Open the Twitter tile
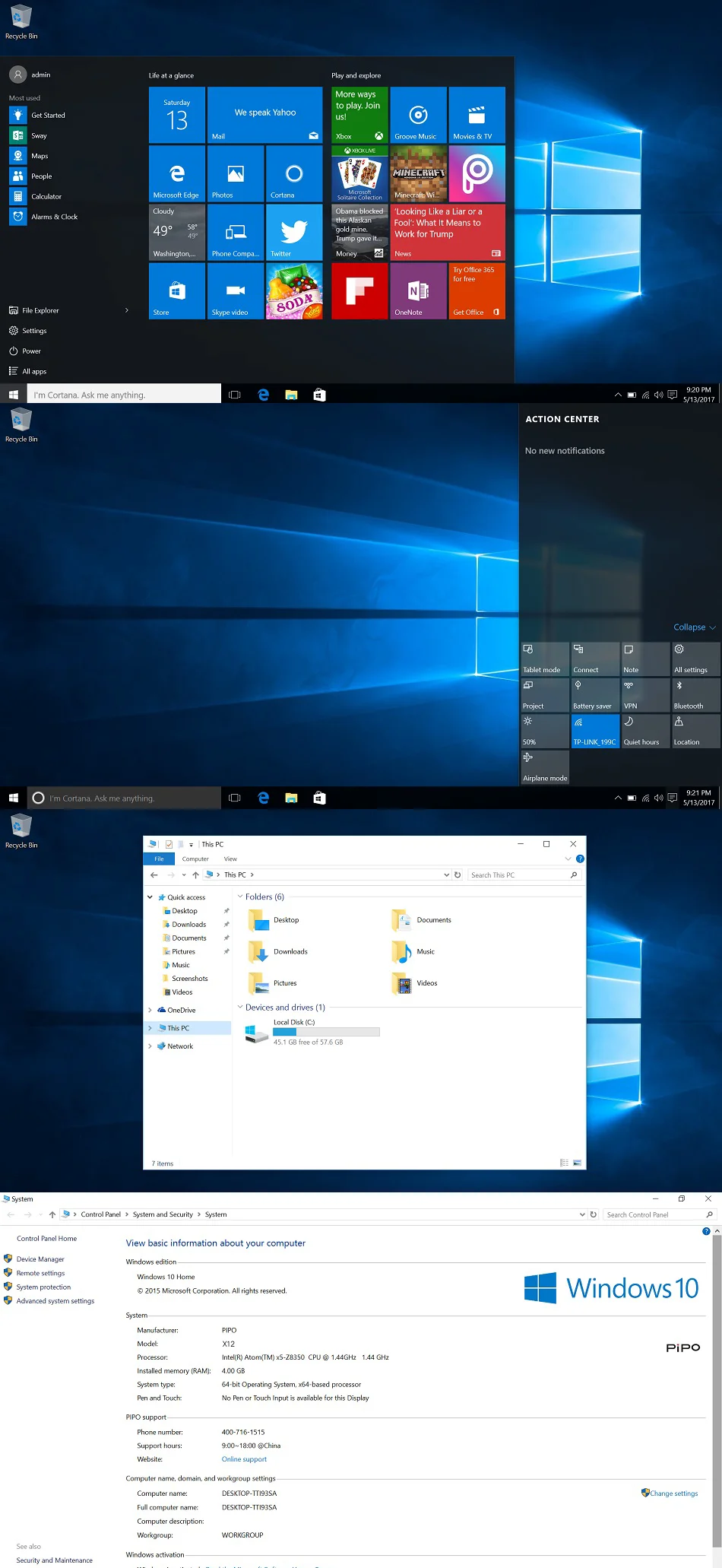Screen dimensions: 722x1568 [x=294, y=232]
